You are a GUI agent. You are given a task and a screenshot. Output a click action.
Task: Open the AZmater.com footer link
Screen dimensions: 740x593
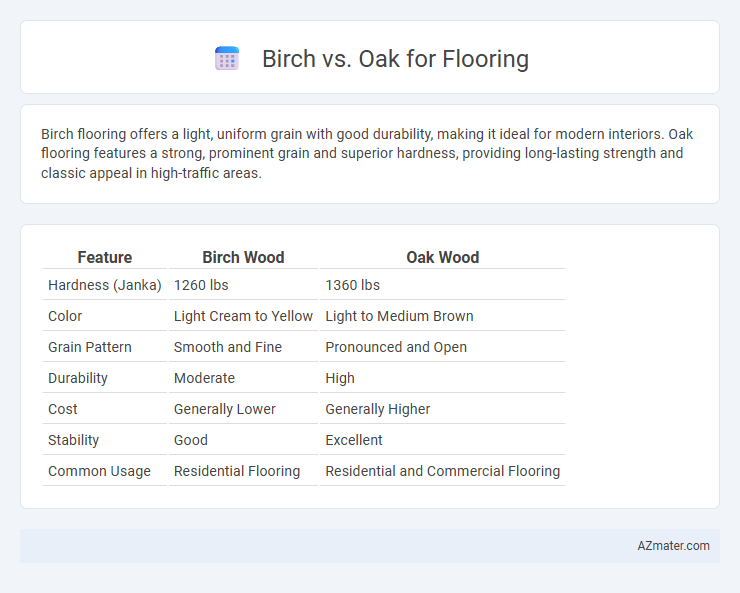point(673,545)
